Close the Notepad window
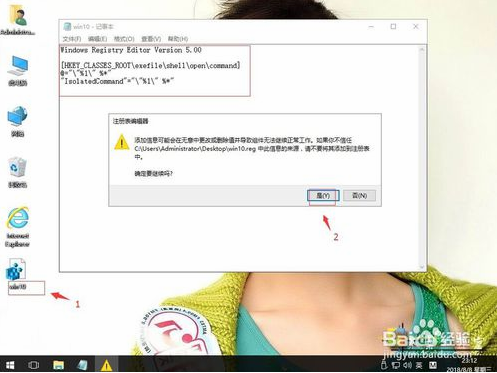Image resolution: width=497 pixels, height=373 pixels. pyautogui.click(x=415, y=27)
